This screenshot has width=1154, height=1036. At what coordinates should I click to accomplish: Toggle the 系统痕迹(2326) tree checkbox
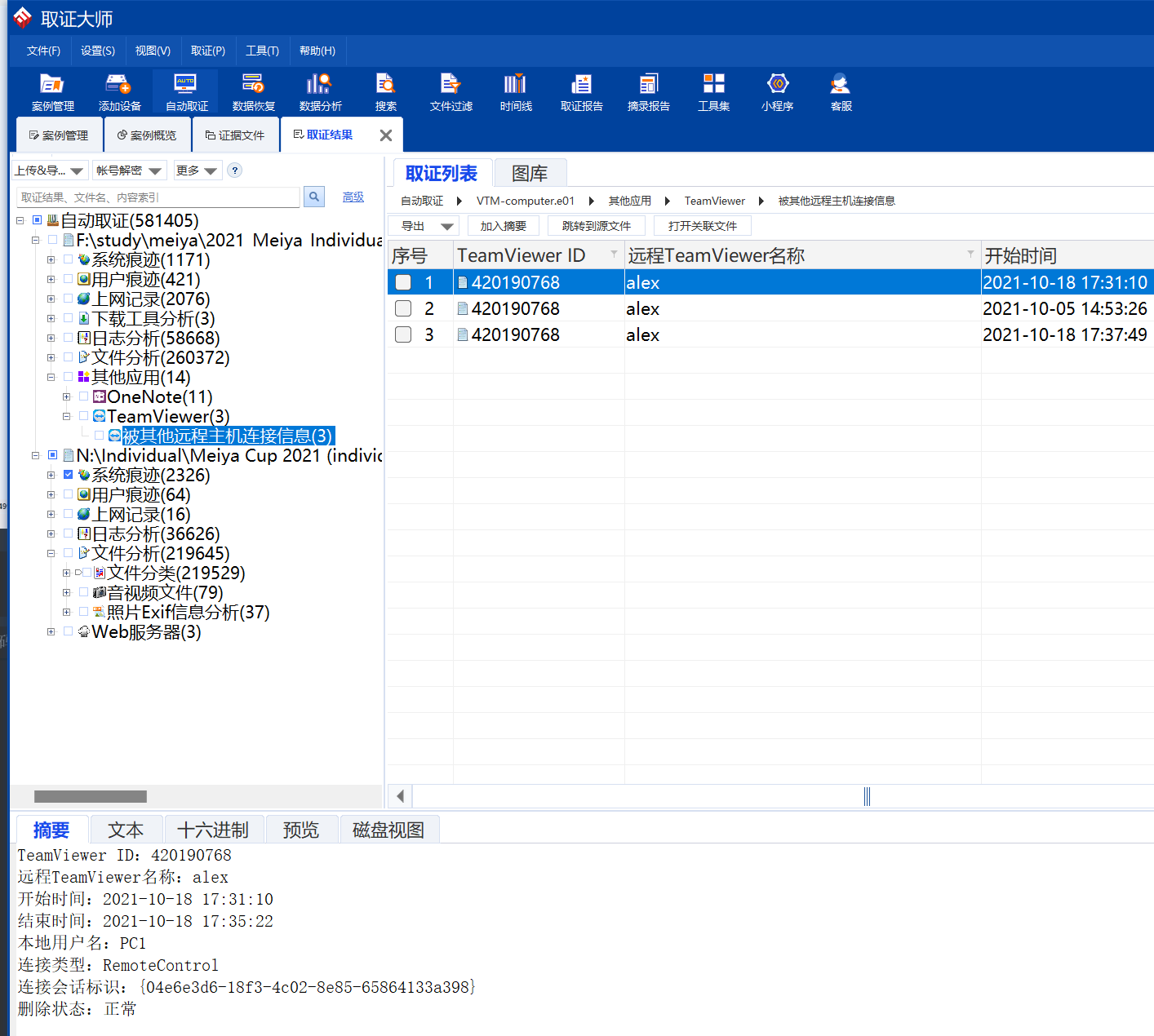(68, 475)
